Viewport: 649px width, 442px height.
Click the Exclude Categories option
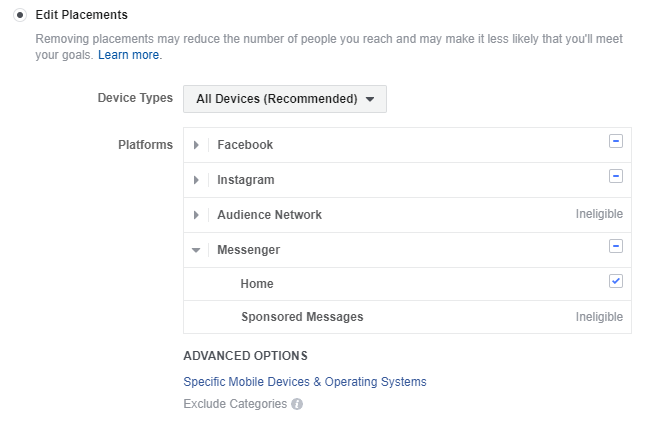tap(235, 404)
